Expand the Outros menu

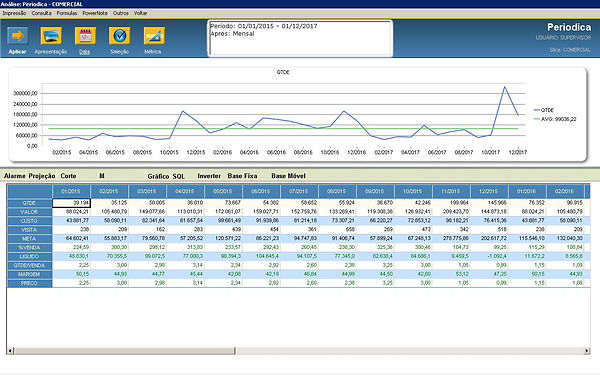(121, 13)
